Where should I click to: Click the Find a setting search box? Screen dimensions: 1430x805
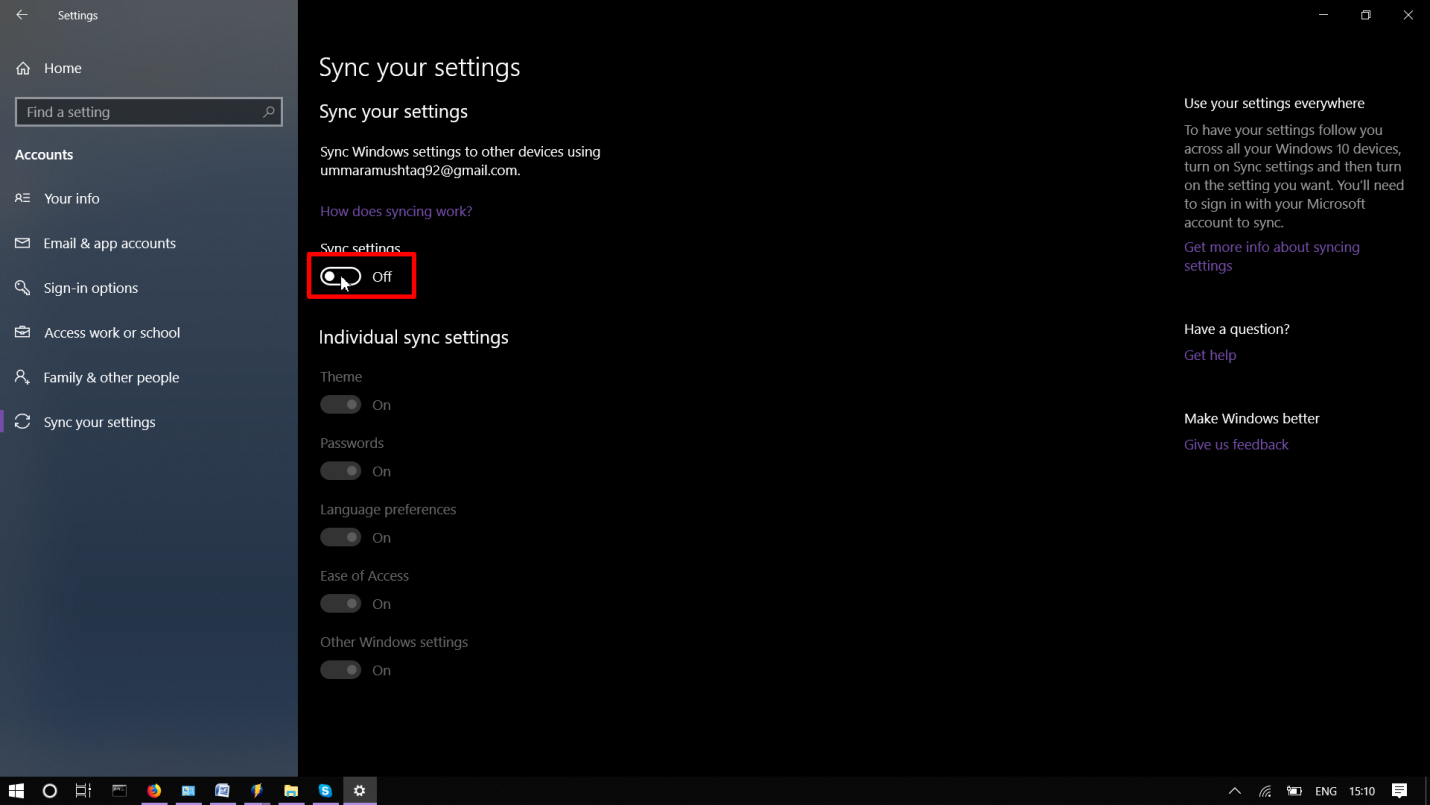click(140, 112)
